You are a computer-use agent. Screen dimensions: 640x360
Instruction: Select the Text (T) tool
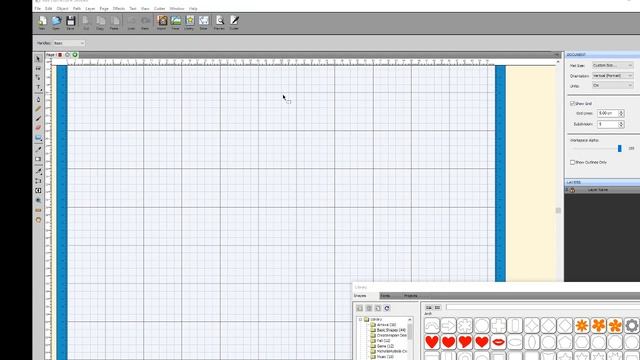(38, 87)
